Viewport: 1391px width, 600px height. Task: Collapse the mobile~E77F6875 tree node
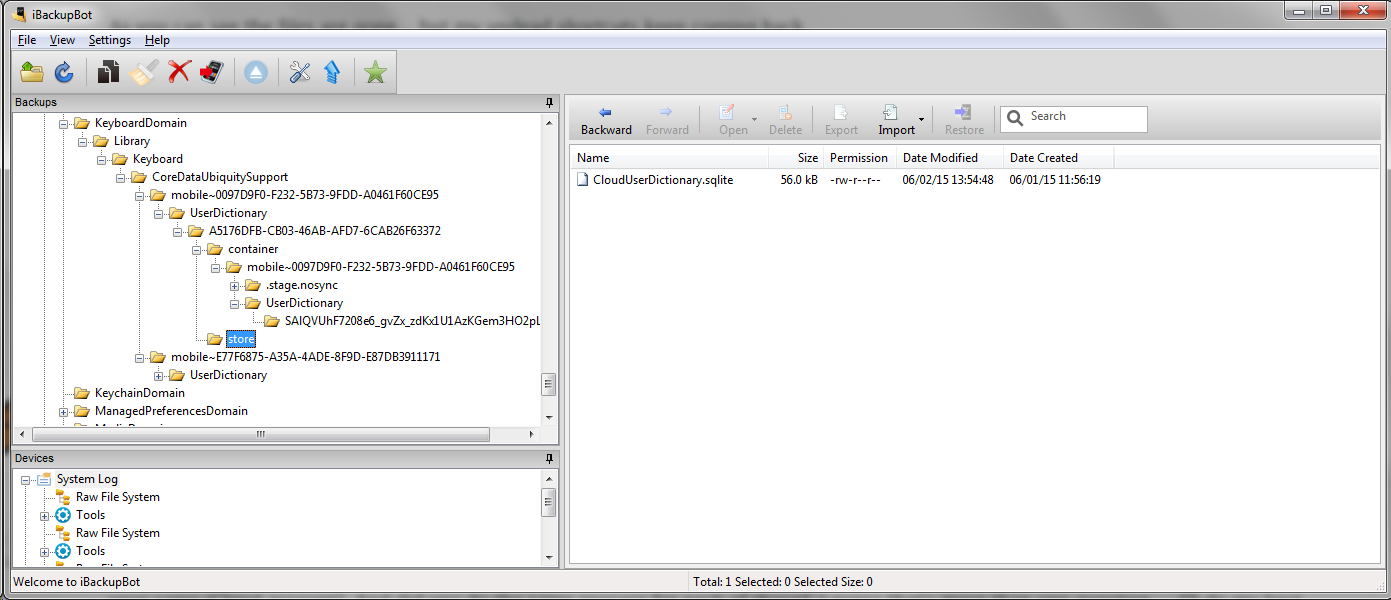coord(140,357)
